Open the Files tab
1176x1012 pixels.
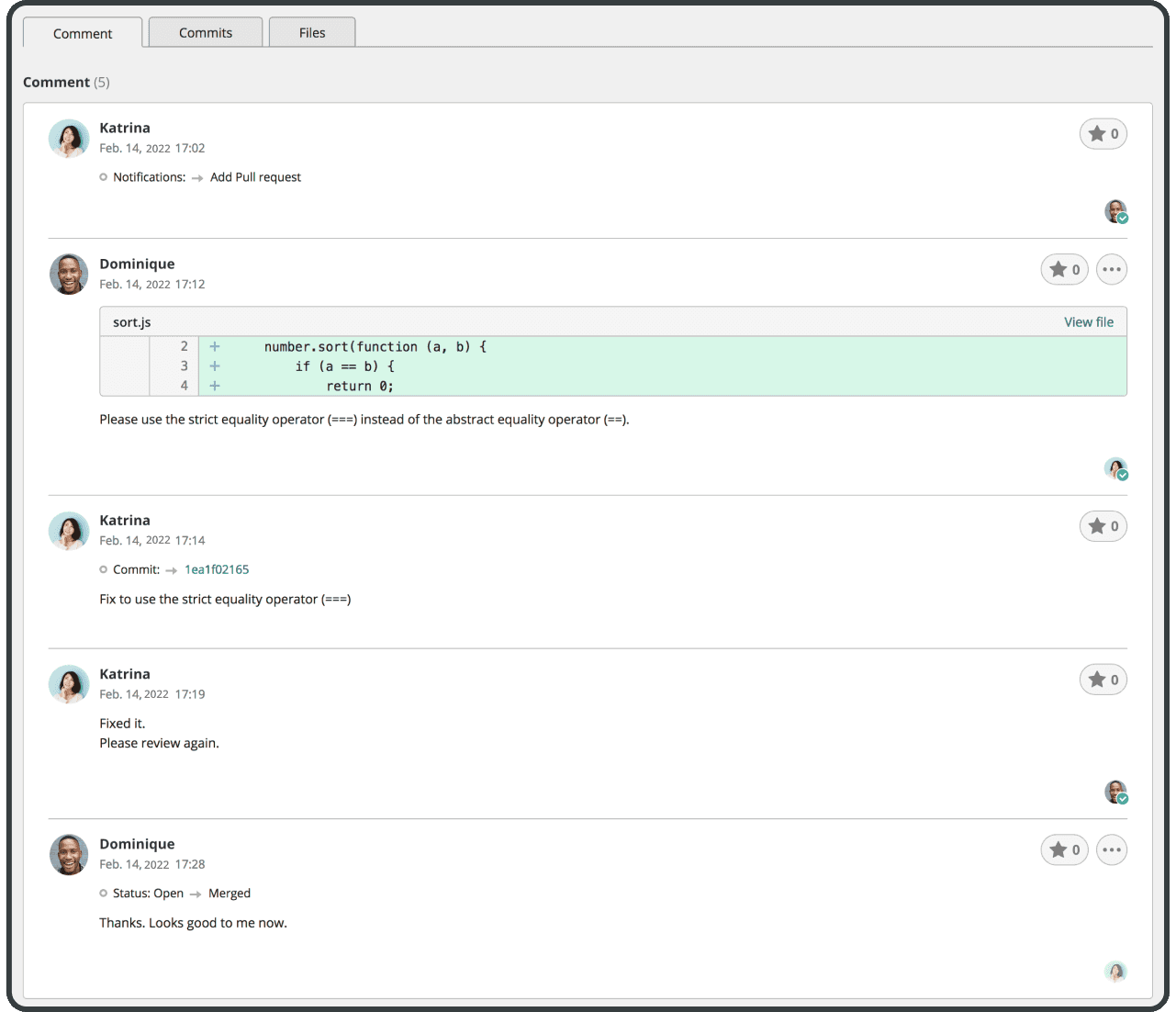[311, 32]
